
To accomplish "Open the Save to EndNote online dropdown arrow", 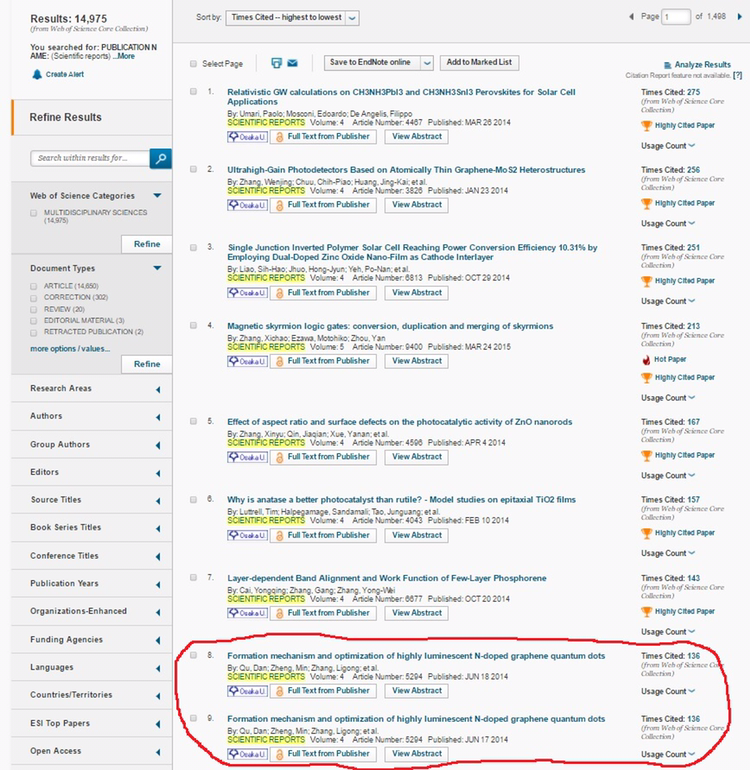I will tap(427, 63).
